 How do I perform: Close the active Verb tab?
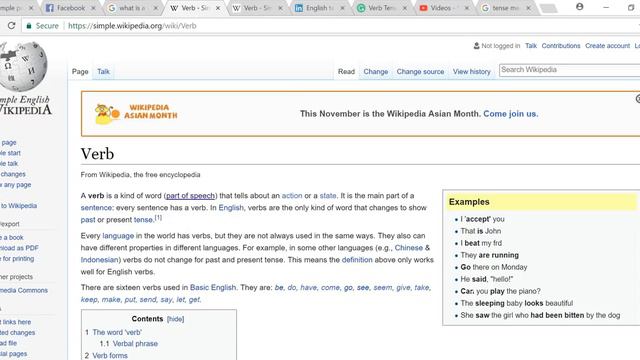pyautogui.click(x=218, y=8)
